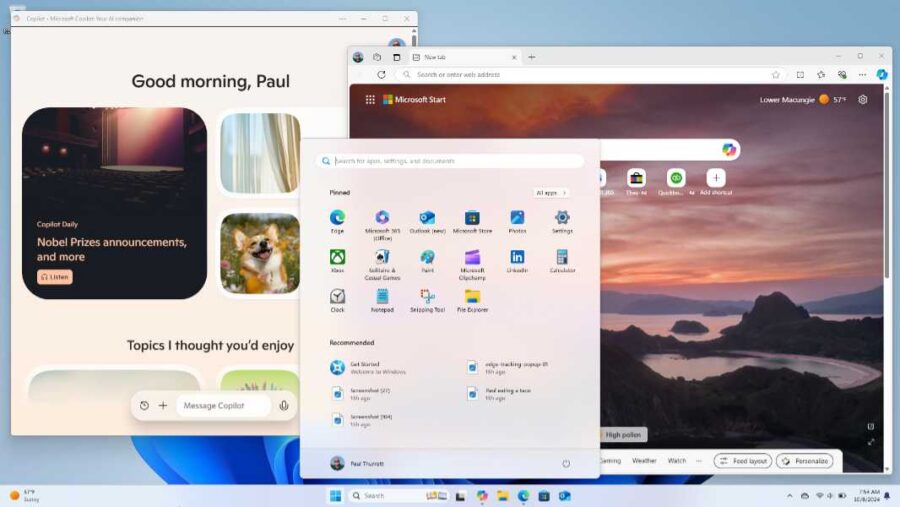Open Edge workspaces icon
This screenshot has width=900, height=507.
pos(377,57)
